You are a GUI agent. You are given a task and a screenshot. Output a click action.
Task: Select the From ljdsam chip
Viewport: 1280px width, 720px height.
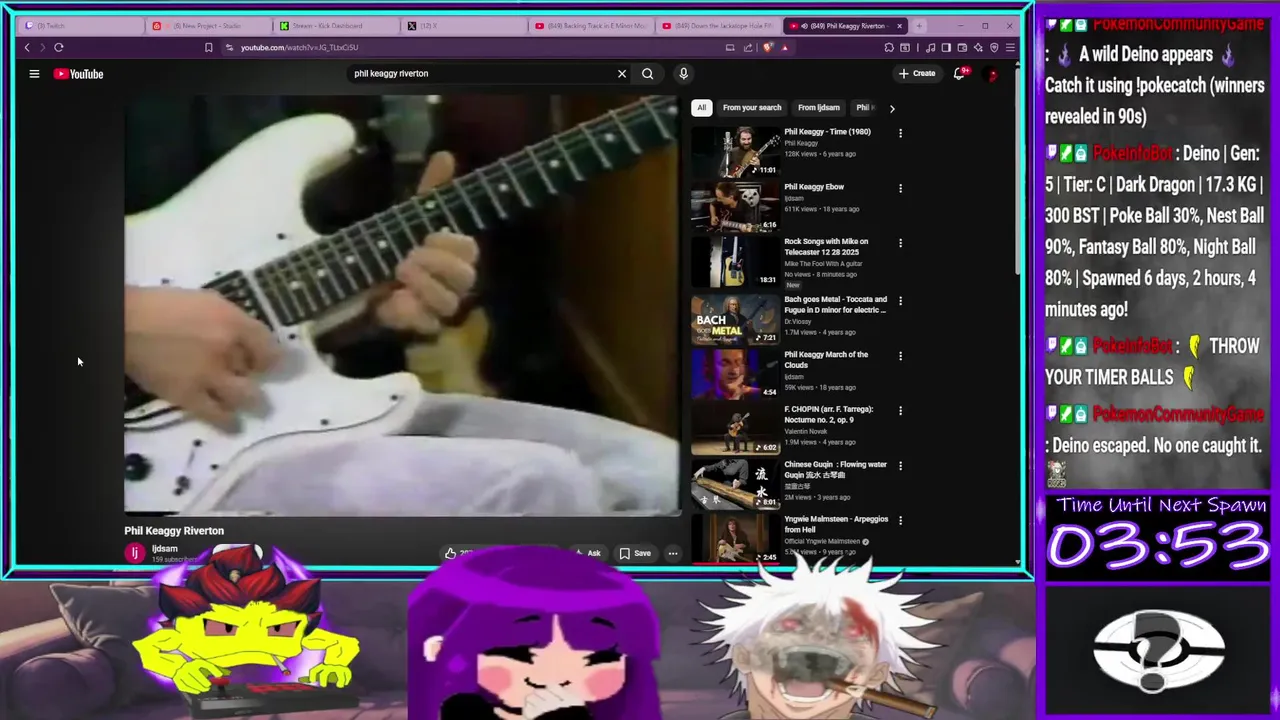(819, 108)
